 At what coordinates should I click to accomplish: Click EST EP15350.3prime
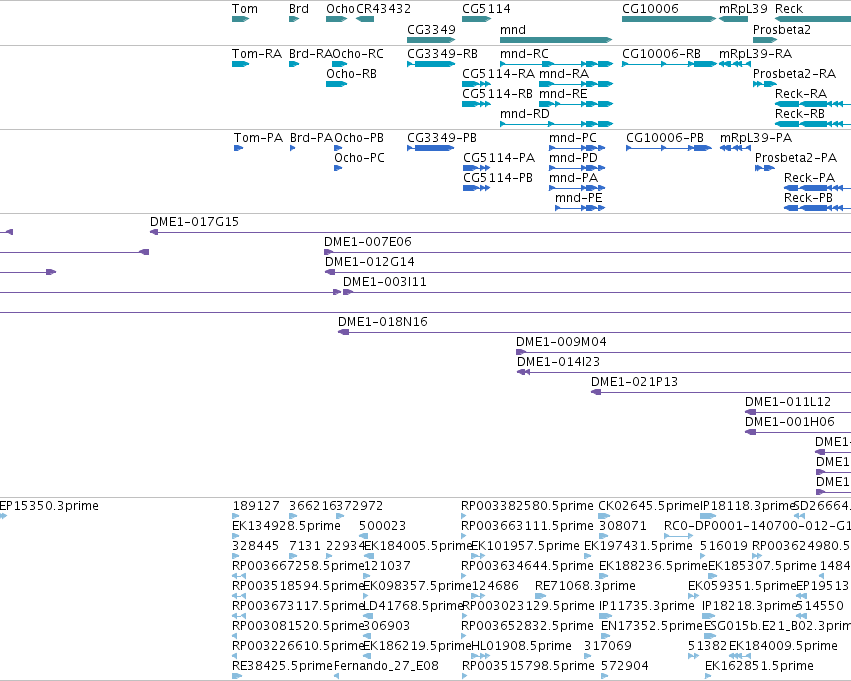click(x=3, y=516)
